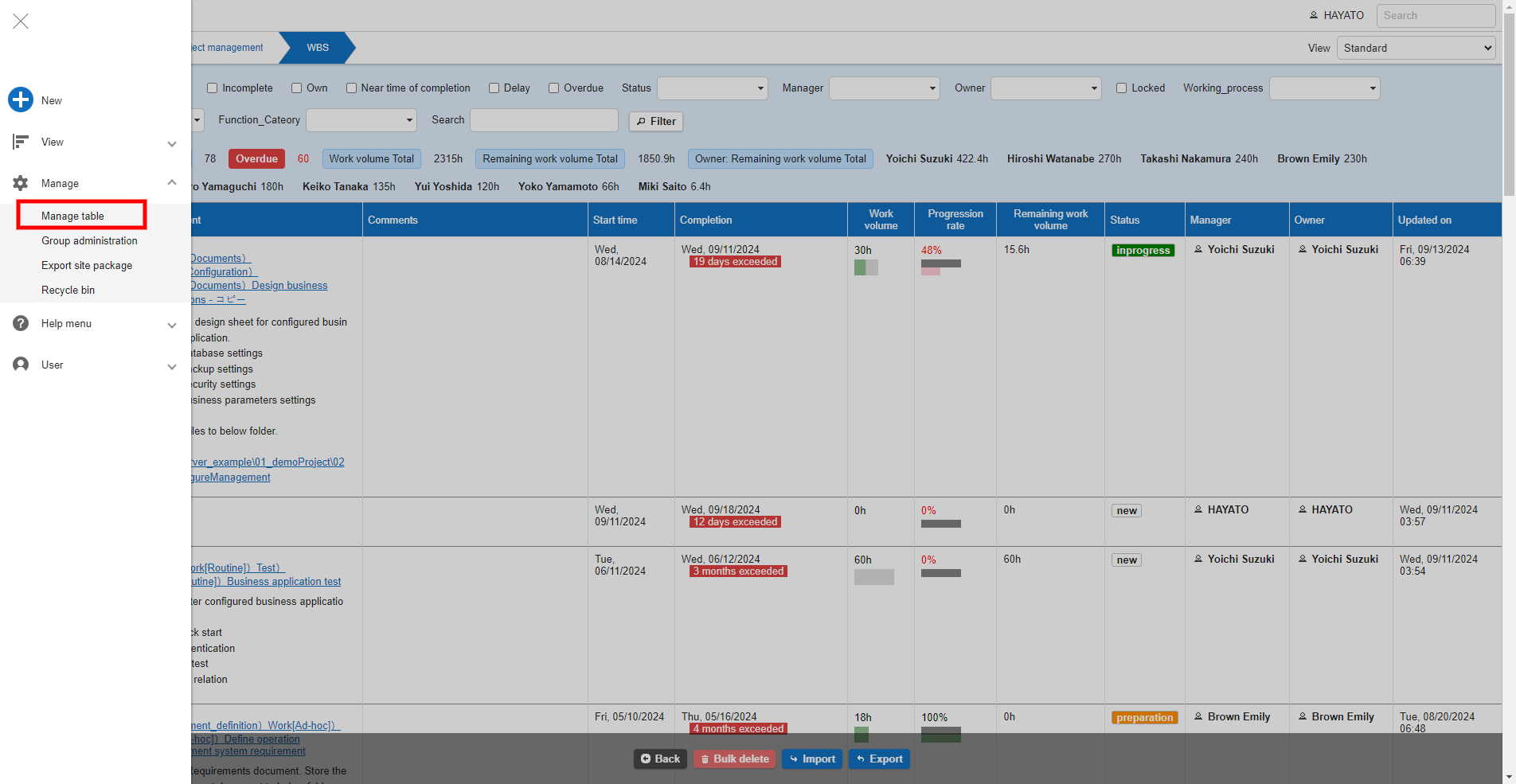Viewport: 1516px width, 784px height.
Task: Click the Export arrow icon
Action: point(861,759)
